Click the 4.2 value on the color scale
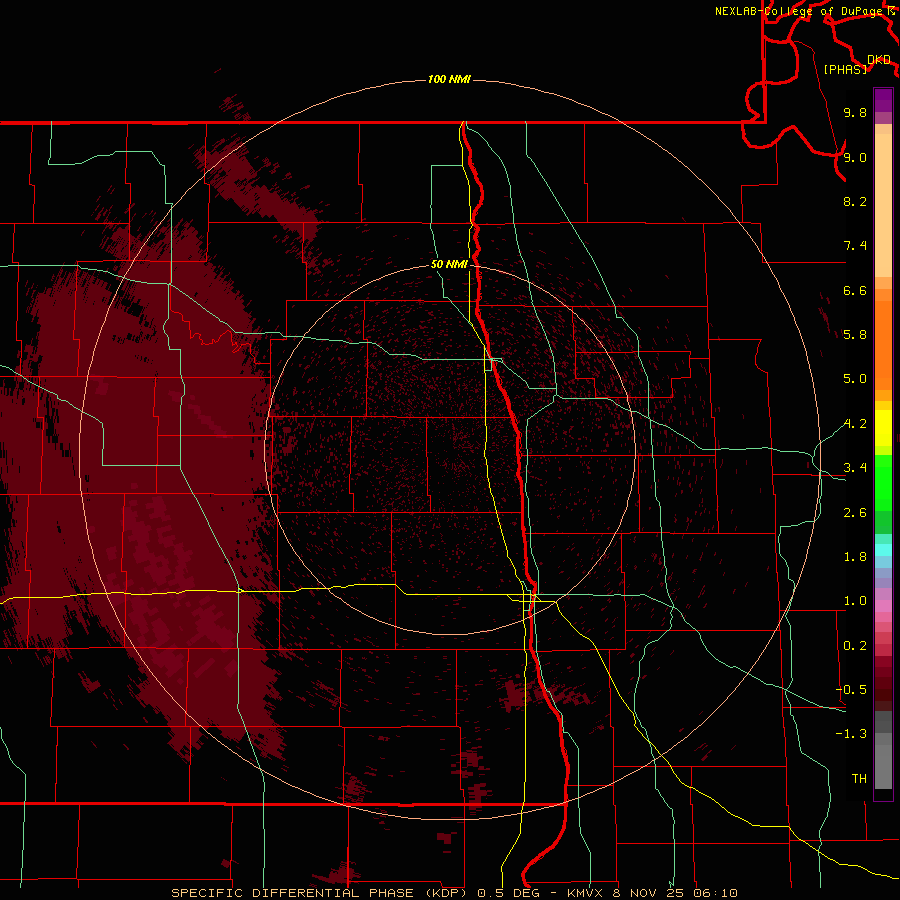 tap(855, 424)
